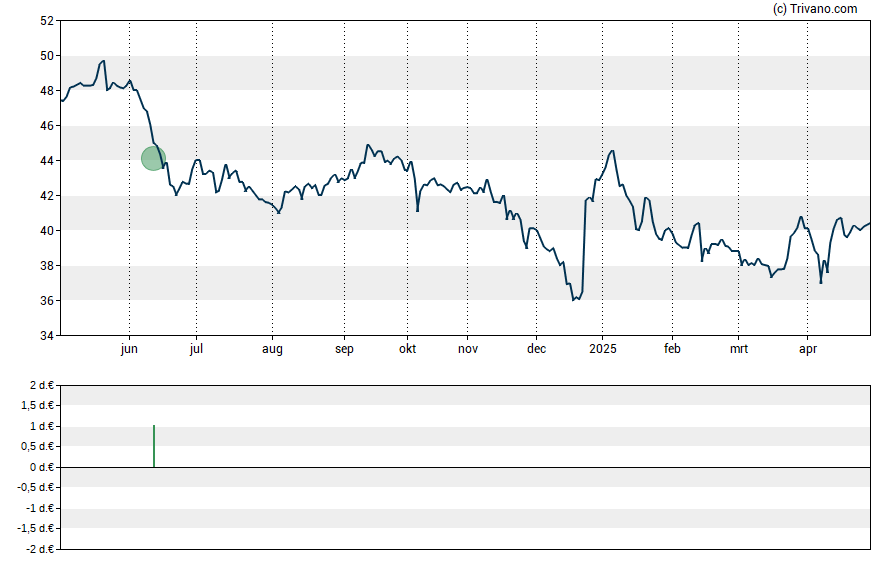Select the 'jun' month label

pyautogui.click(x=129, y=349)
